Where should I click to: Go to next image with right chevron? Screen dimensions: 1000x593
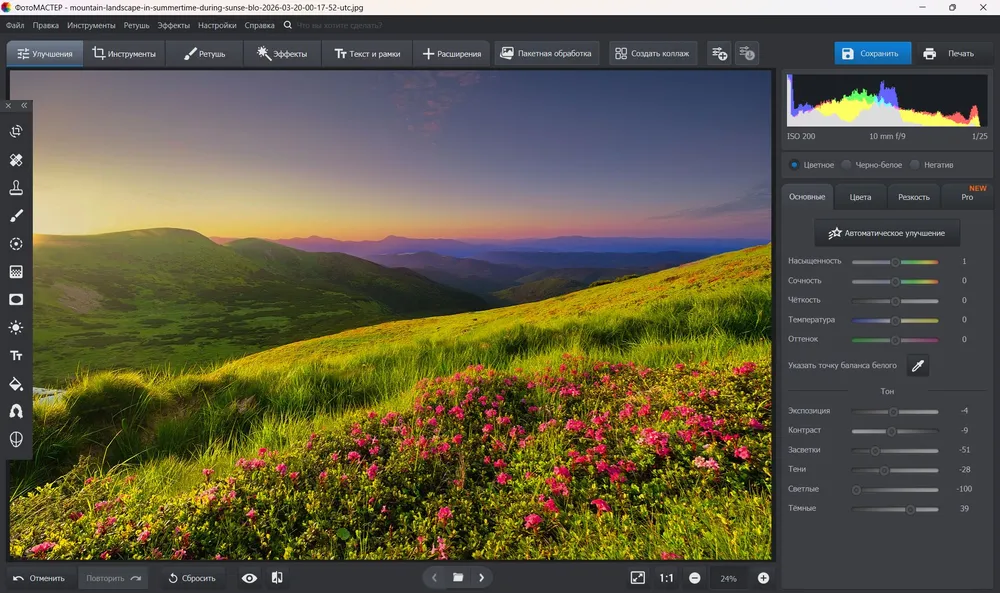(x=482, y=578)
